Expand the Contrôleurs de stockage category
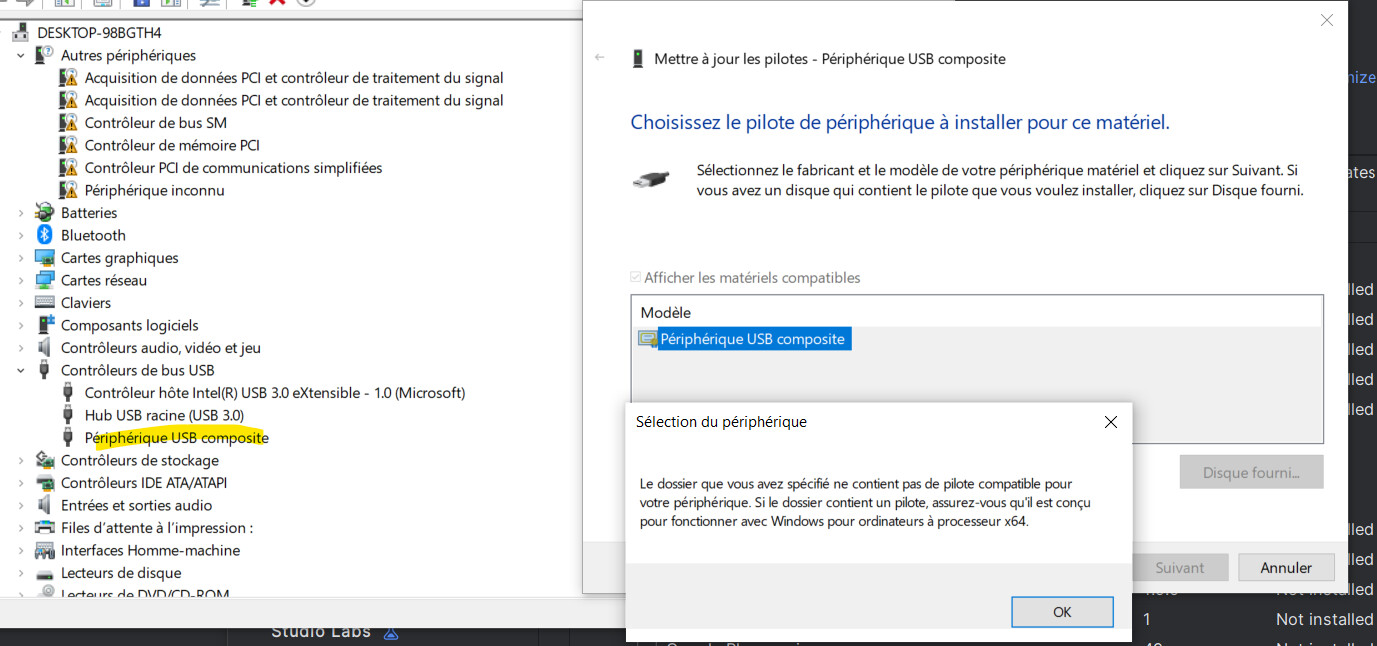Screen dimensions: 1377x646 [21, 461]
